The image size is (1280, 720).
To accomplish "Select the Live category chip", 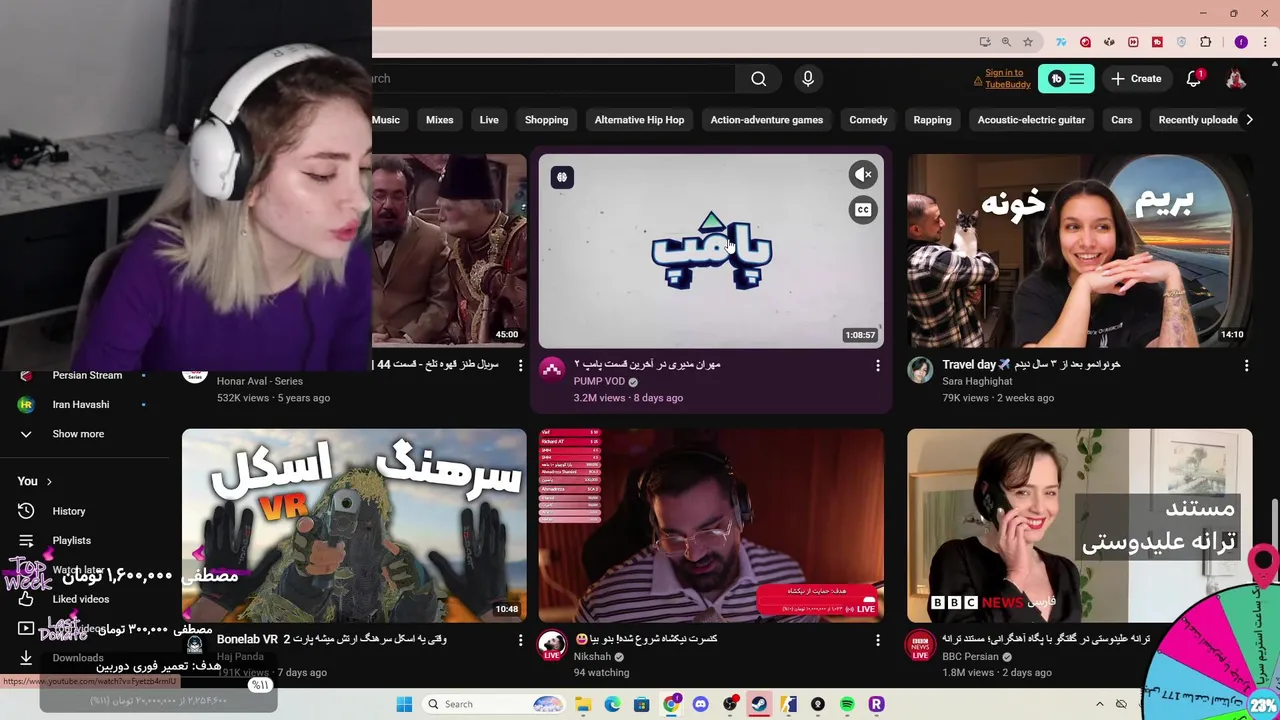I will point(489,120).
